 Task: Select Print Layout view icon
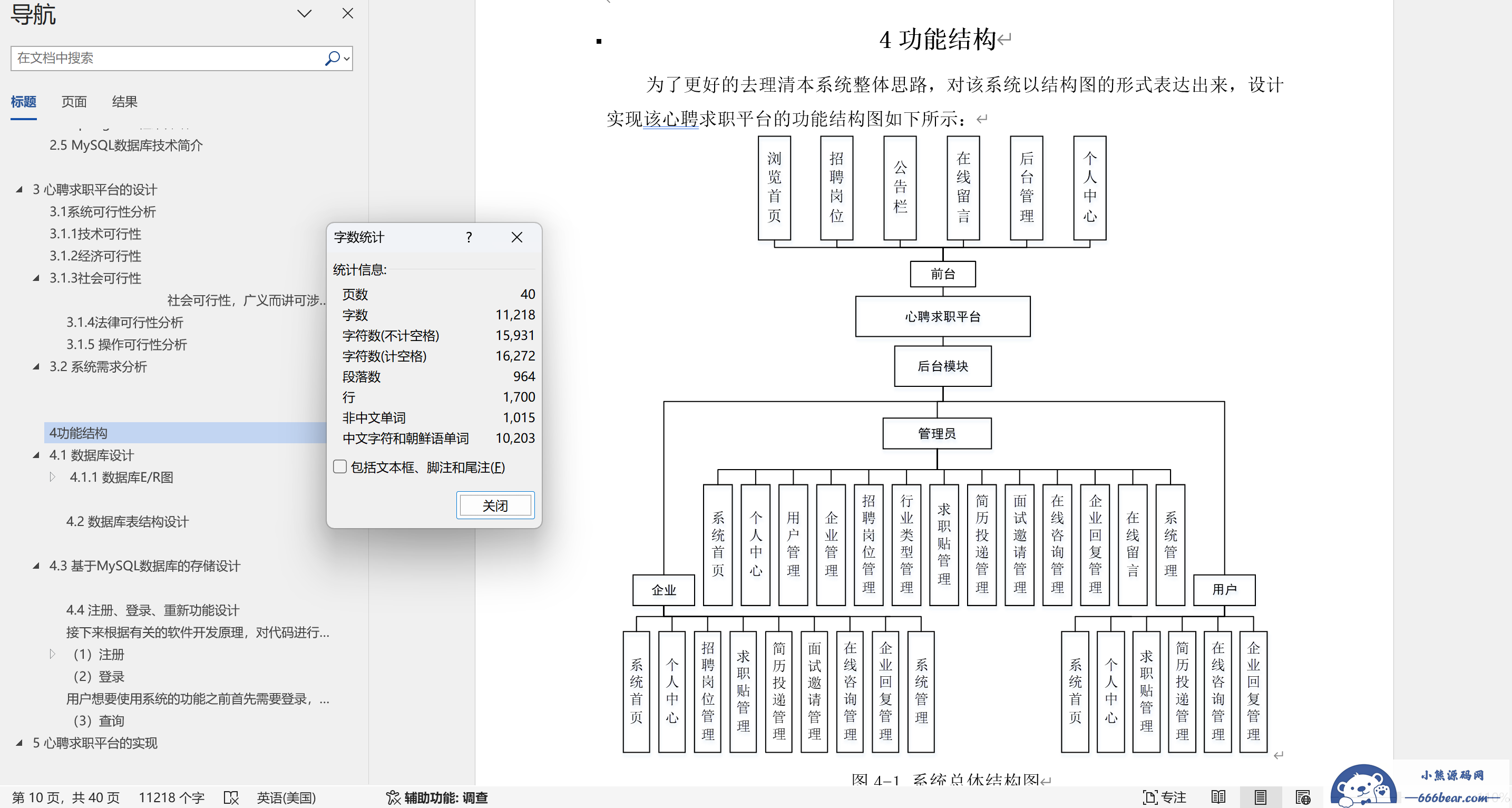tap(1261, 797)
